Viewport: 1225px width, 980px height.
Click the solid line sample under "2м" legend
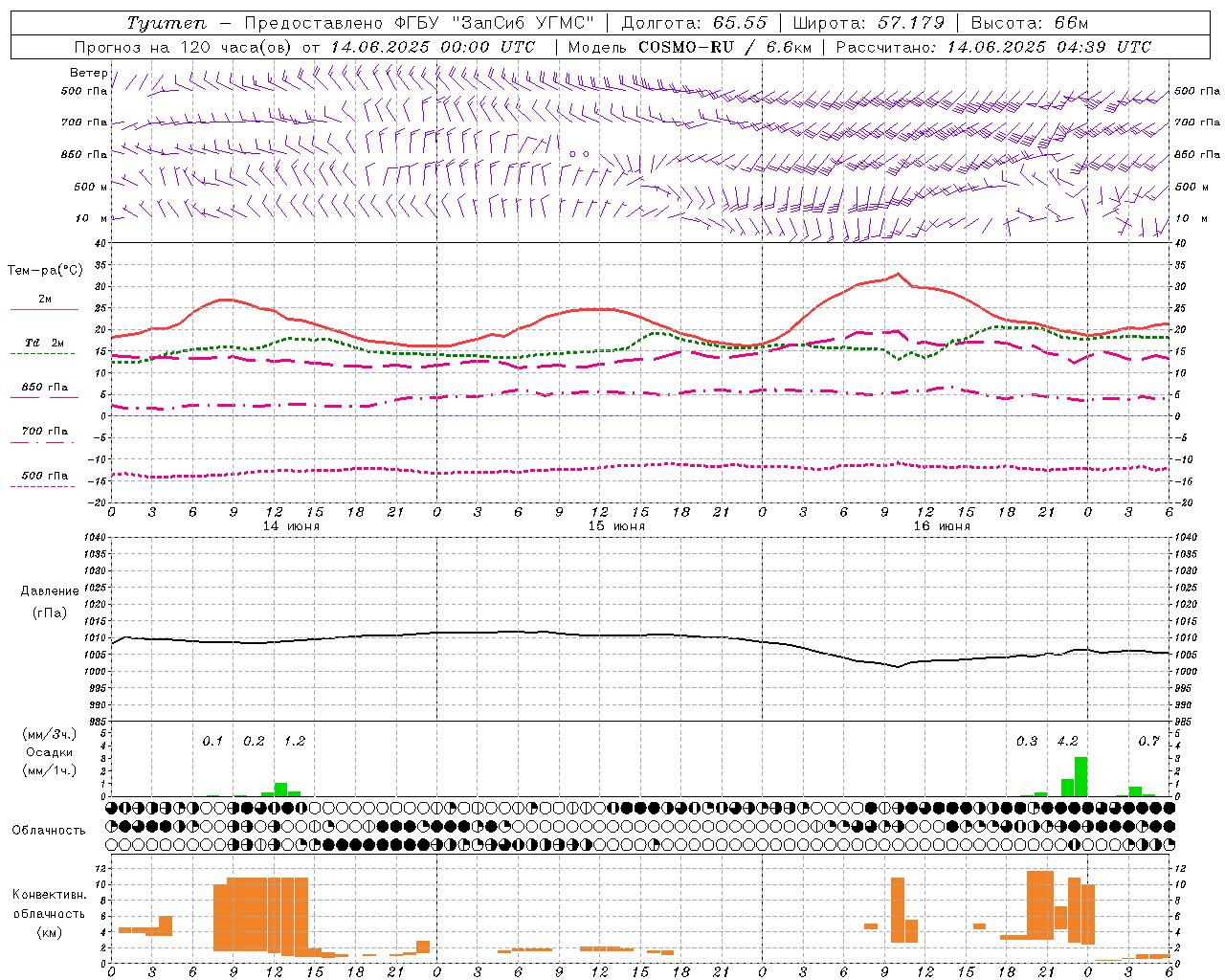44,309
